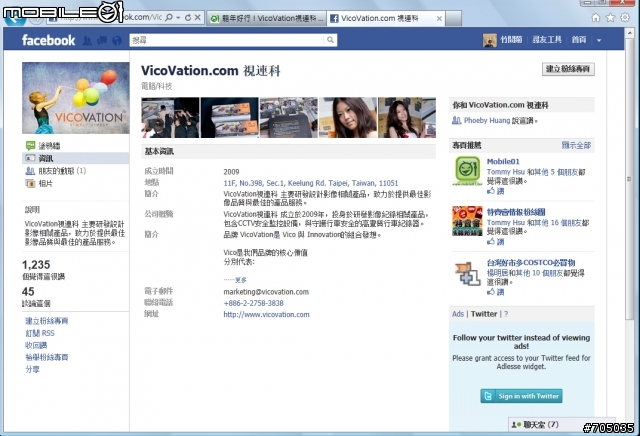Open browser favorites star icon
Image resolution: width=640 pixels, height=436 pixels.
tap(610, 18)
